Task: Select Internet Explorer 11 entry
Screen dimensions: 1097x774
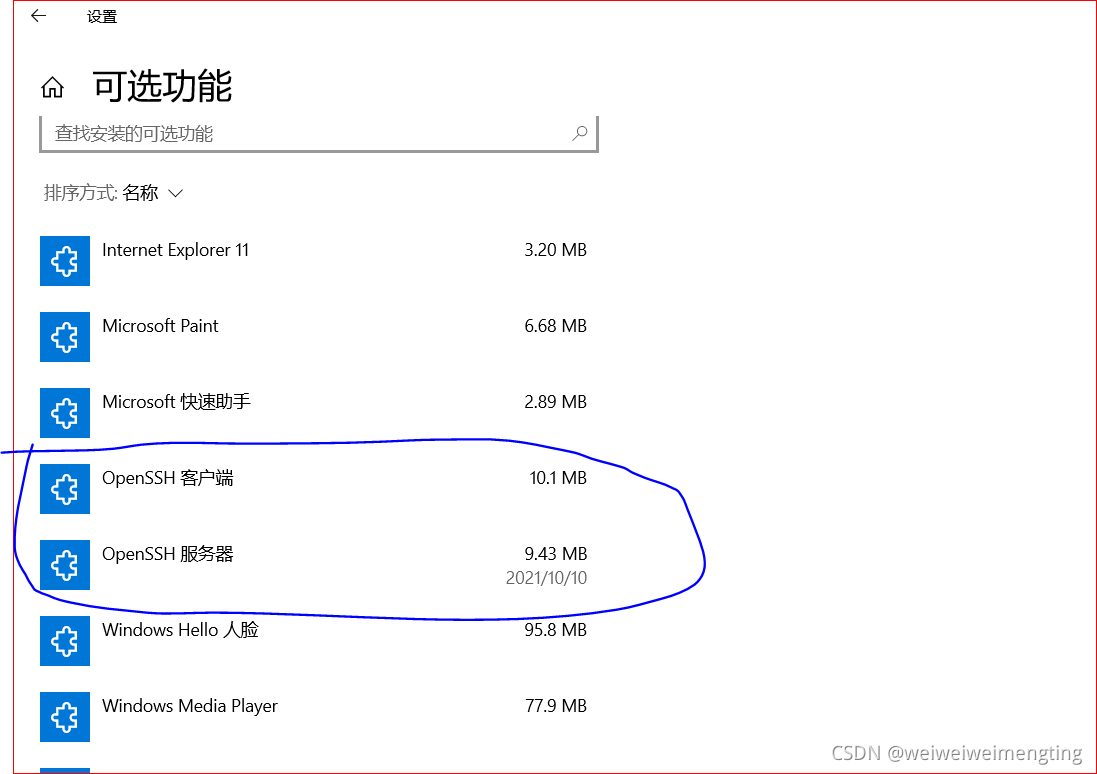Action: point(313,261)
